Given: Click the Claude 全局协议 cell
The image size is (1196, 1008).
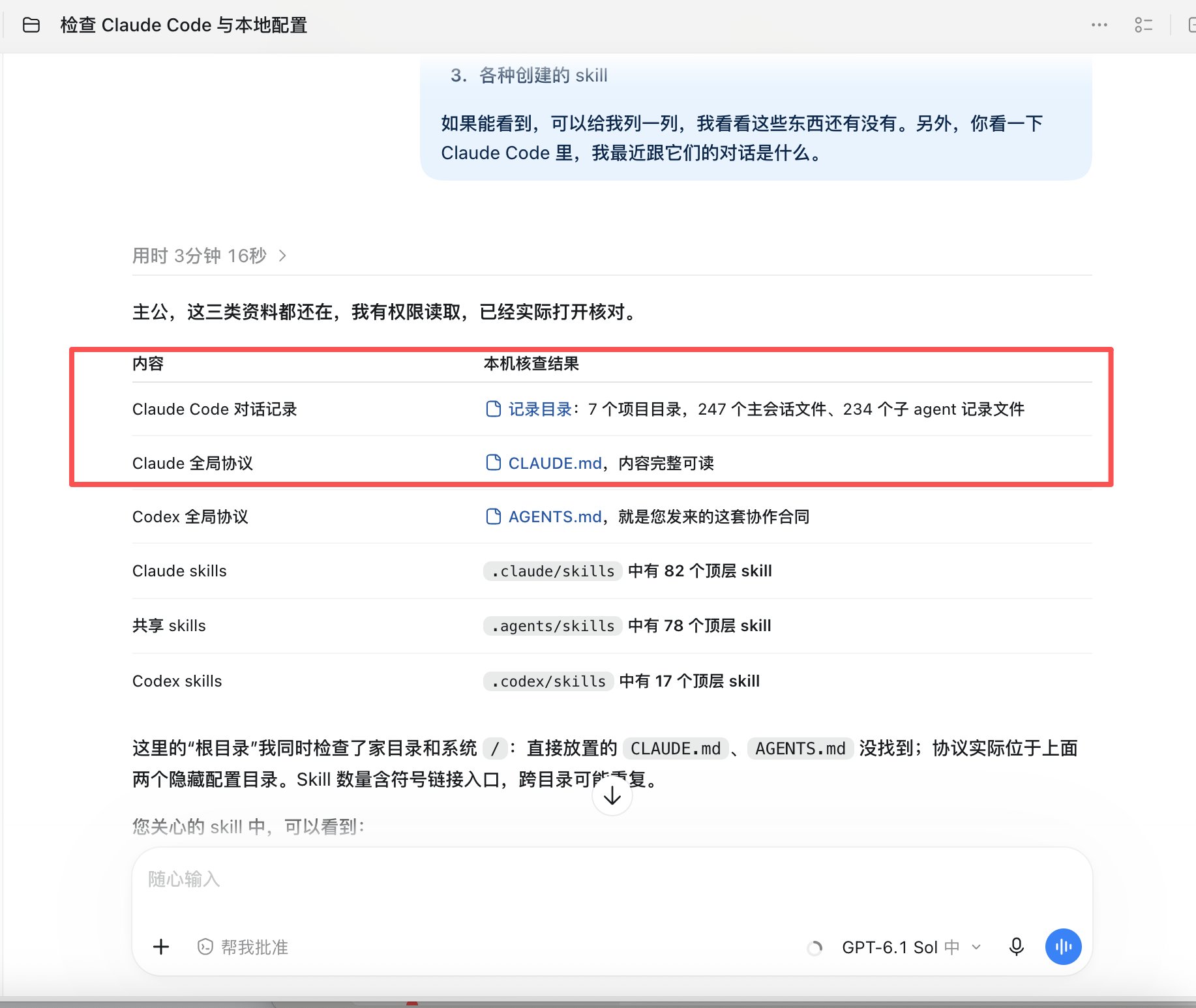Looking at the screenshot, I should pos(193,463).
